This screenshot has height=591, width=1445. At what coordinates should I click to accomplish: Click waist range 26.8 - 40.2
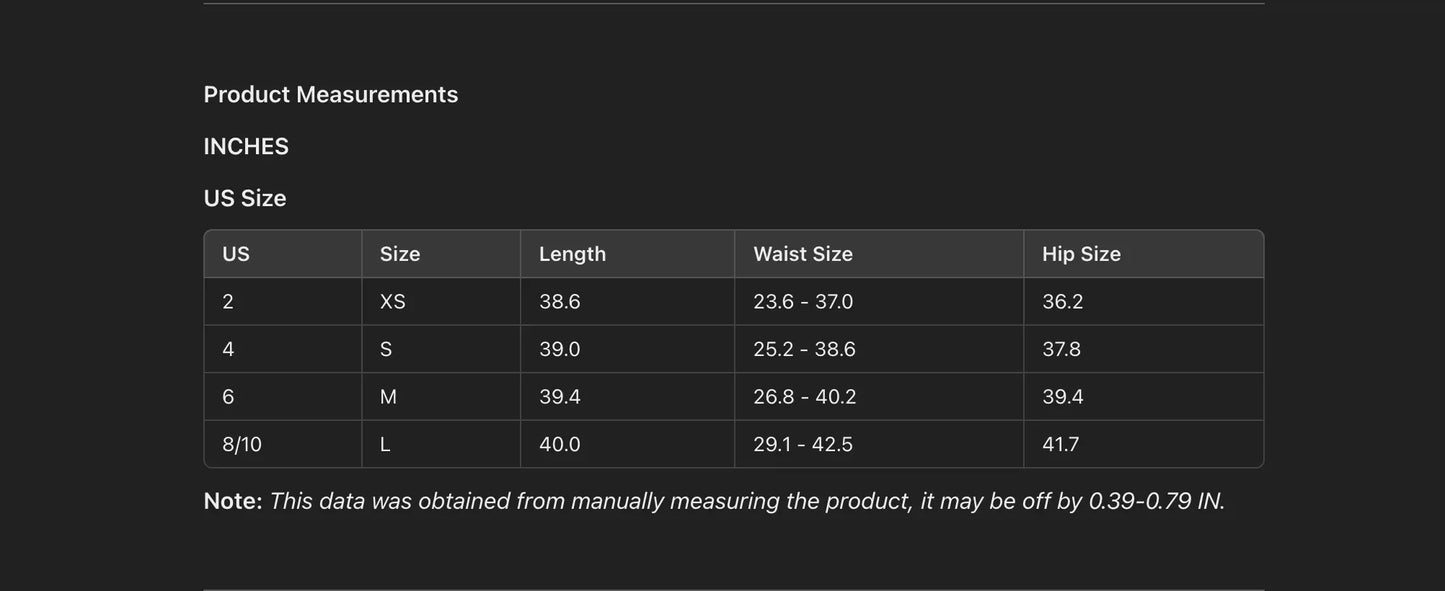click(805, 397)
